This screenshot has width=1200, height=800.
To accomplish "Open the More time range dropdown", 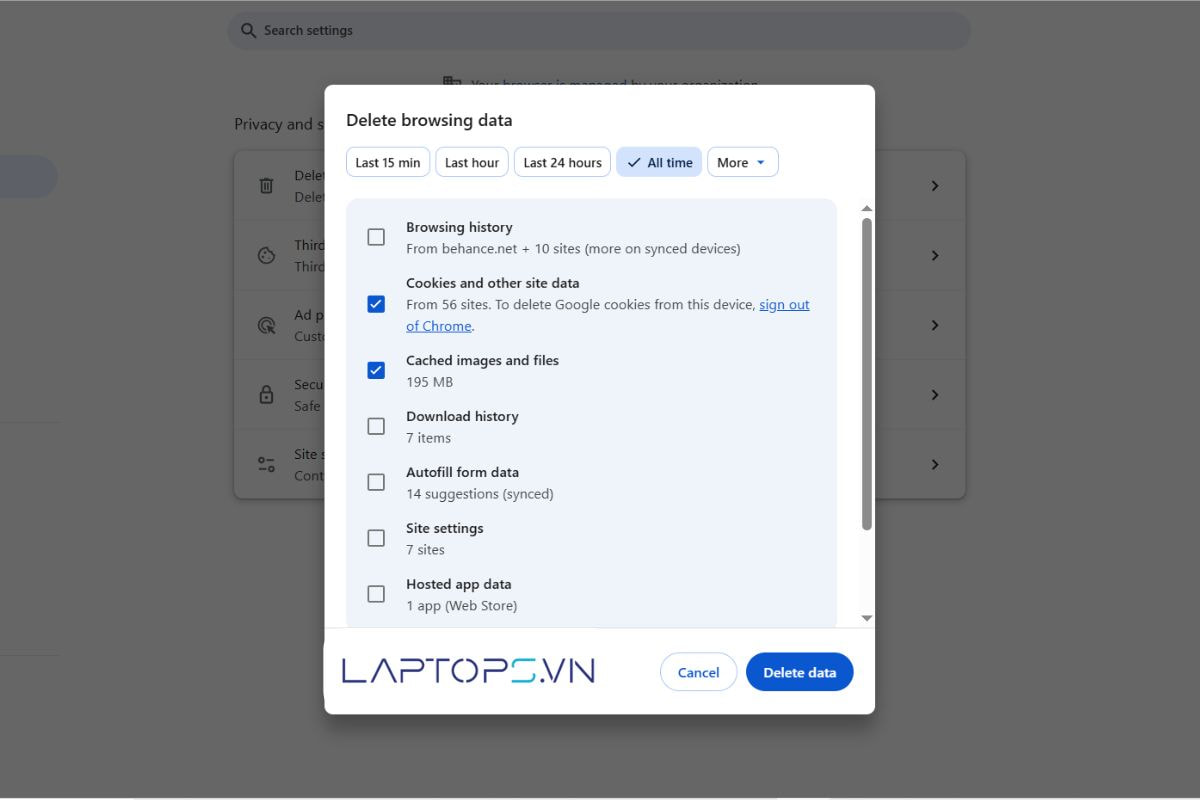I will (742, 162).
